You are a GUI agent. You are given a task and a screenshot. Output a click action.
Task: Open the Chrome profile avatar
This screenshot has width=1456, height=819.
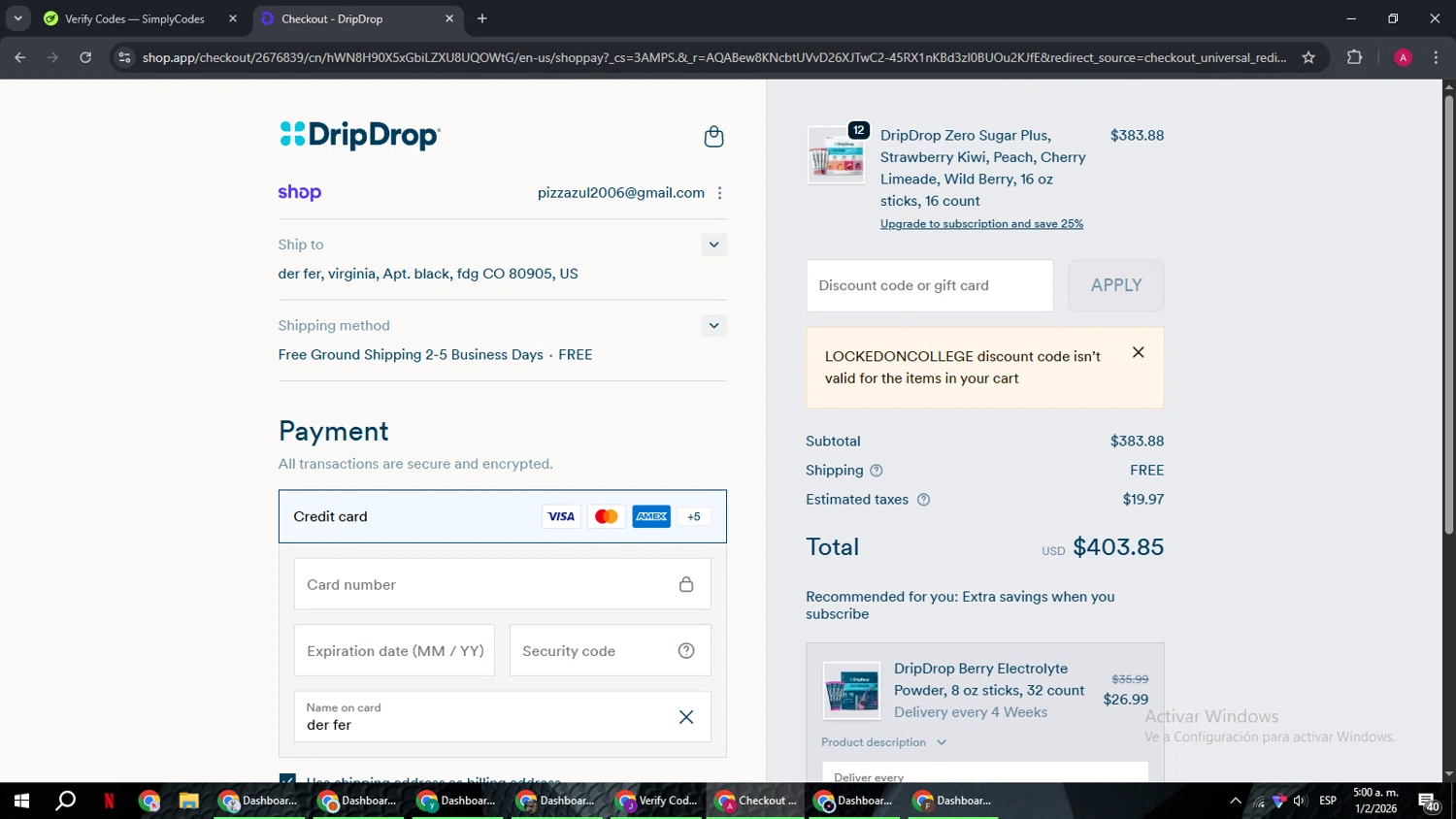(x=1403, y=57)
